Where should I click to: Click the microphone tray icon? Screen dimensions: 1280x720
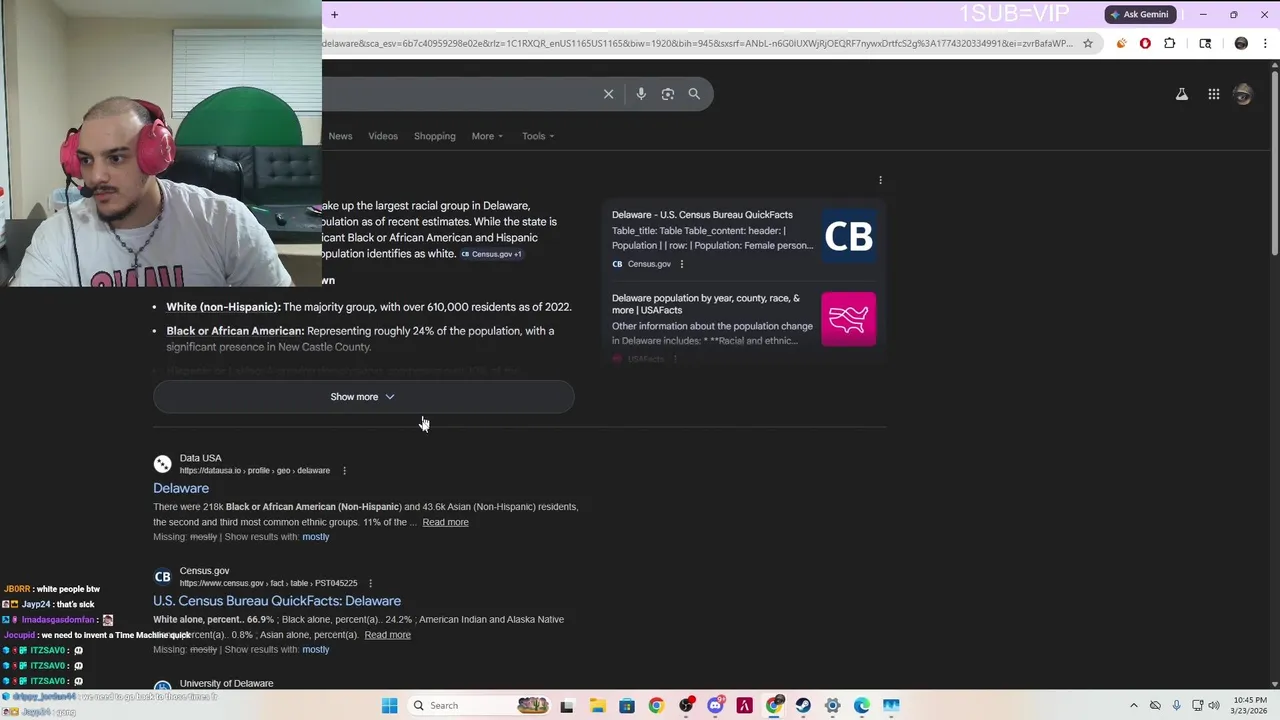1176,706
